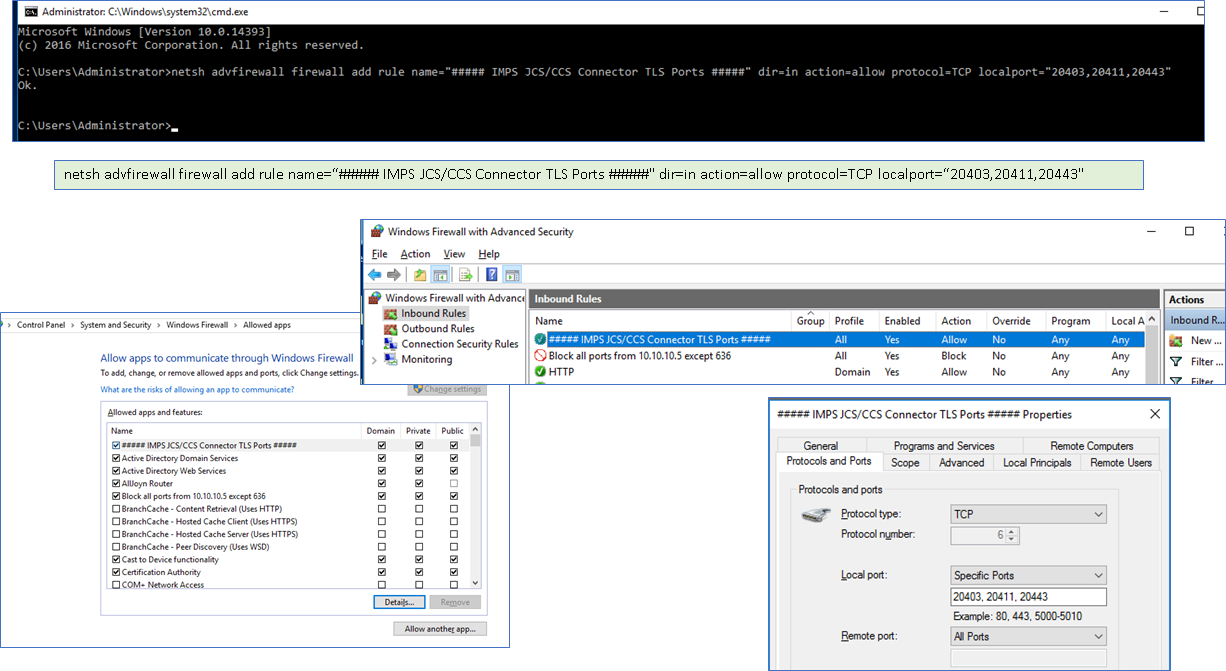The height and width of the screenshot is (671, 1226).
Task: Click the green allow icon of IMPS rule
Action: tap(541, 340)
